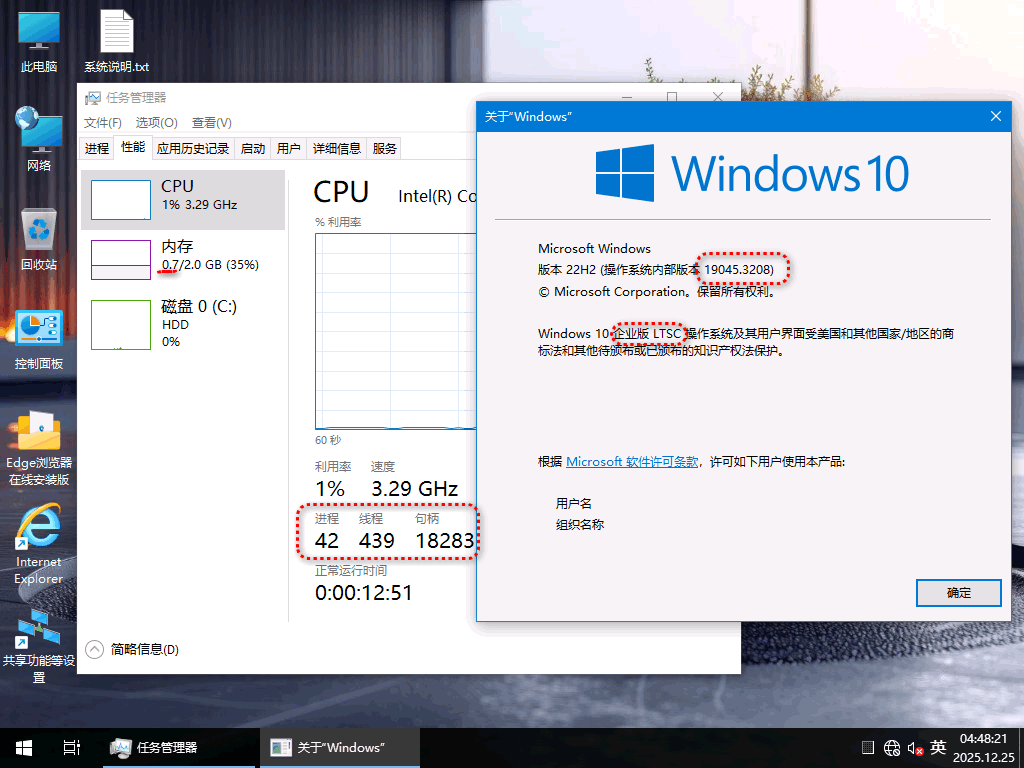Select the 回收站 recycle bin icon
The image size is (1024, 768).
click(39, 239)
